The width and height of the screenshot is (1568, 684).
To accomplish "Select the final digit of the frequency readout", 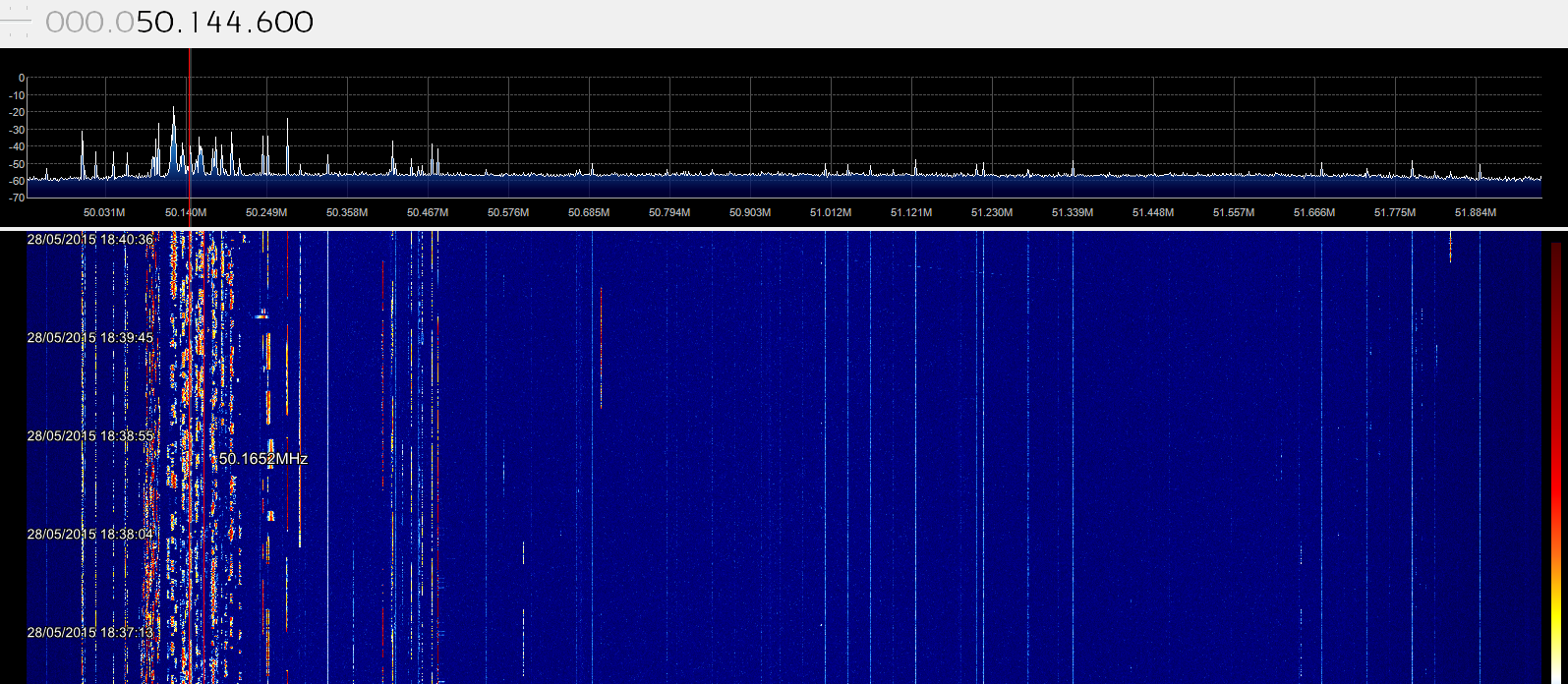I will [x=304, y=22].
